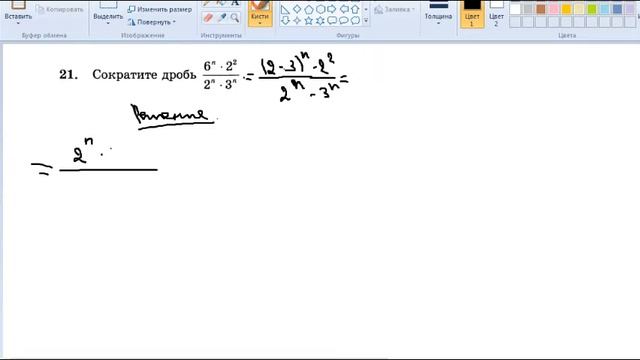The width and height of the screenshot is (640, 360).
Task: Expand the Повернуть rotate menu arrow
Action: click(x=174, y=22)
